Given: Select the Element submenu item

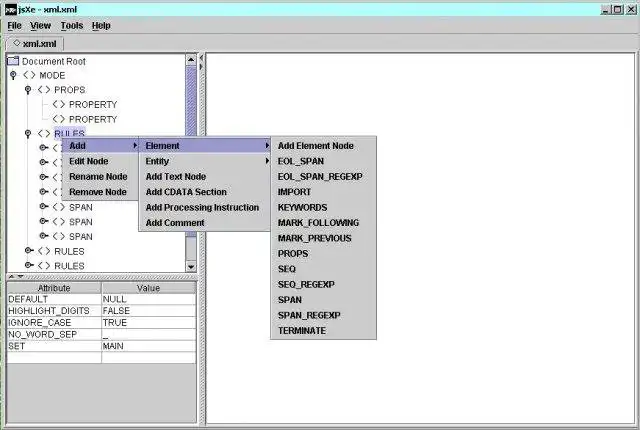Looking at the screenshot, I should [x=204, y=146].
